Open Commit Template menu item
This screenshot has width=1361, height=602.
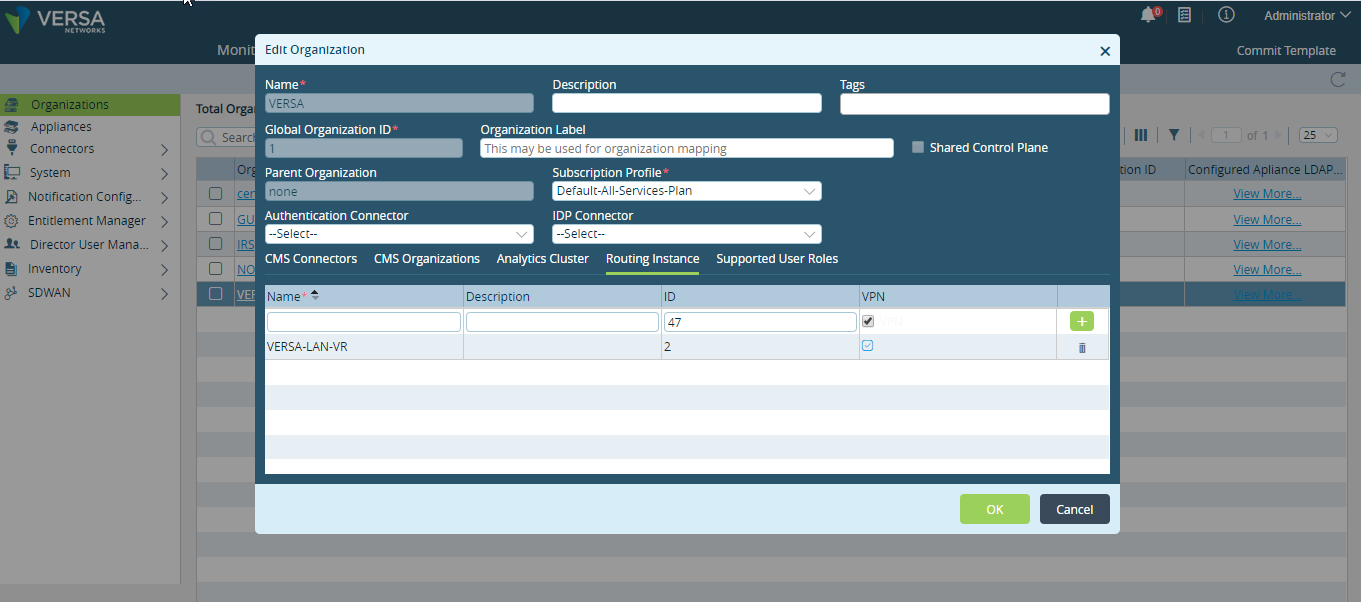[1286, 51]
